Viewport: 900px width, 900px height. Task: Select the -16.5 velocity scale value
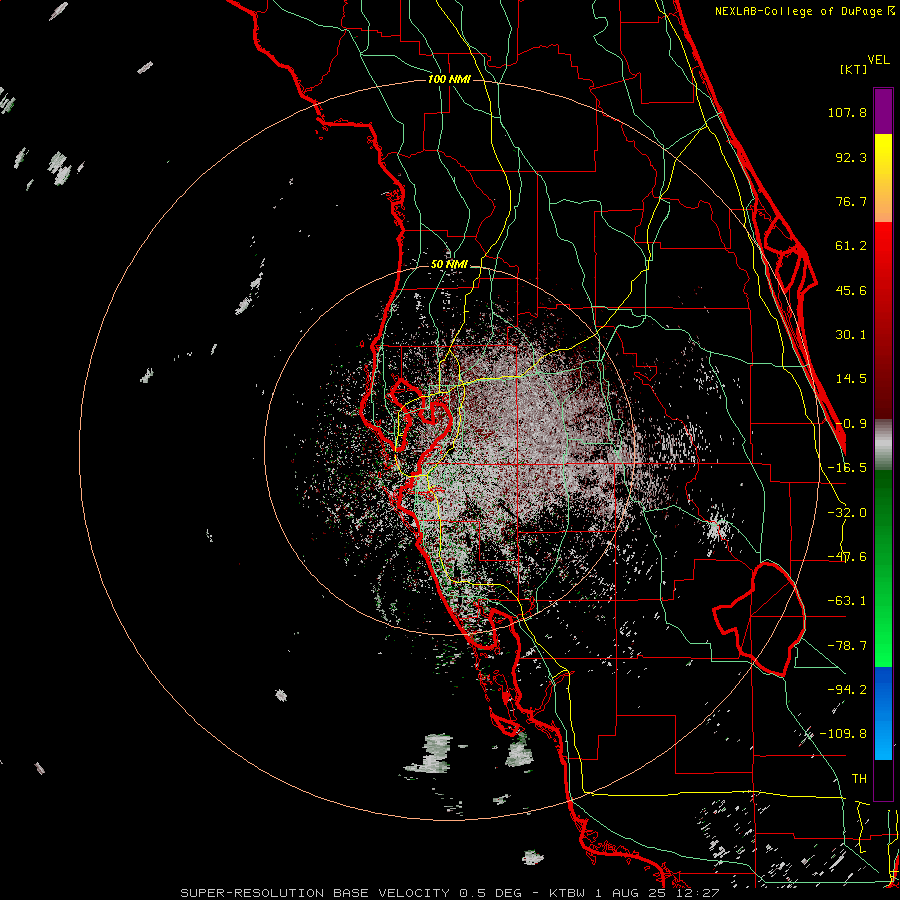point(847,467)
